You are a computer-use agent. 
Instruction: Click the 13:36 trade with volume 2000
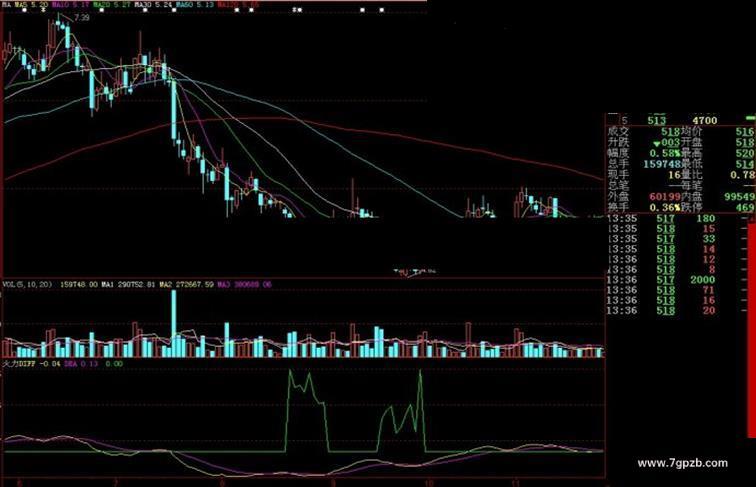click(662, 280)
